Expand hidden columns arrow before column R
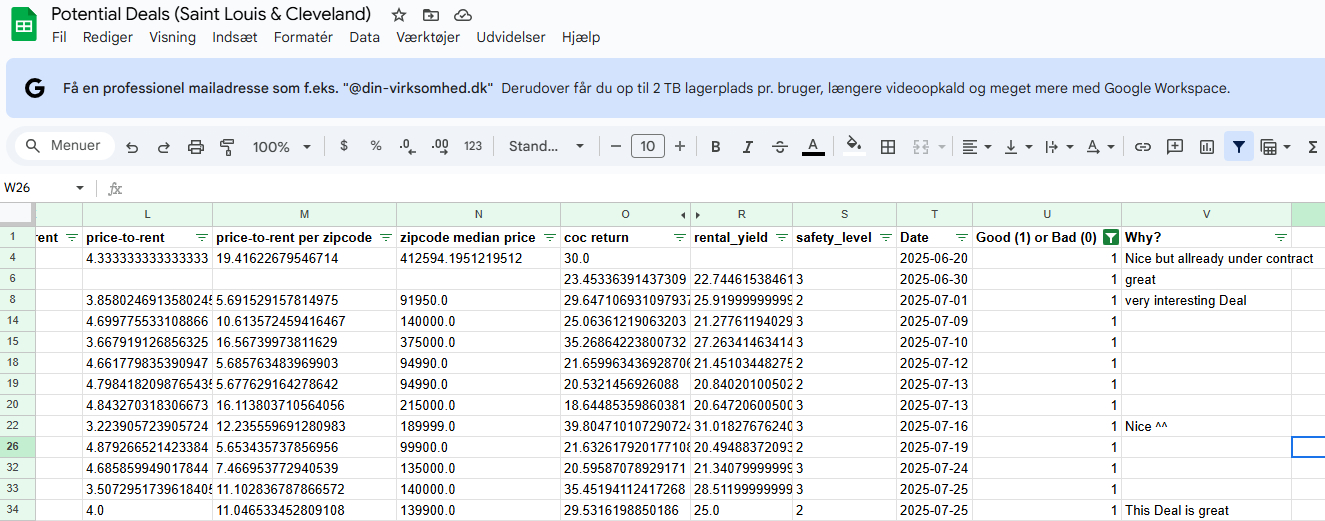The image size is (1325, 521). coord(698,215)
